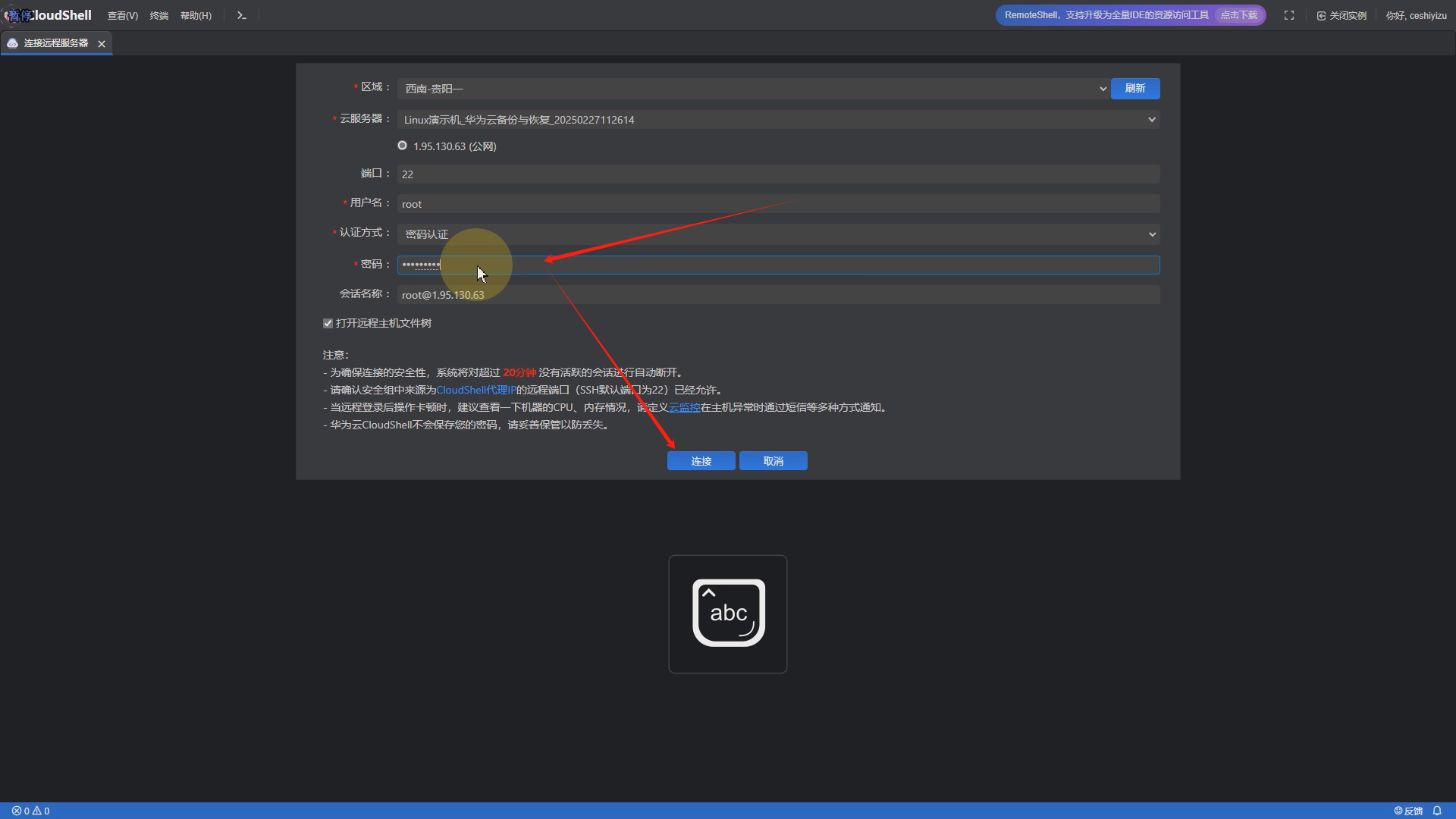Click the 关闭实例 close instance icon
1456x819 pixels.
point(1321,16)
